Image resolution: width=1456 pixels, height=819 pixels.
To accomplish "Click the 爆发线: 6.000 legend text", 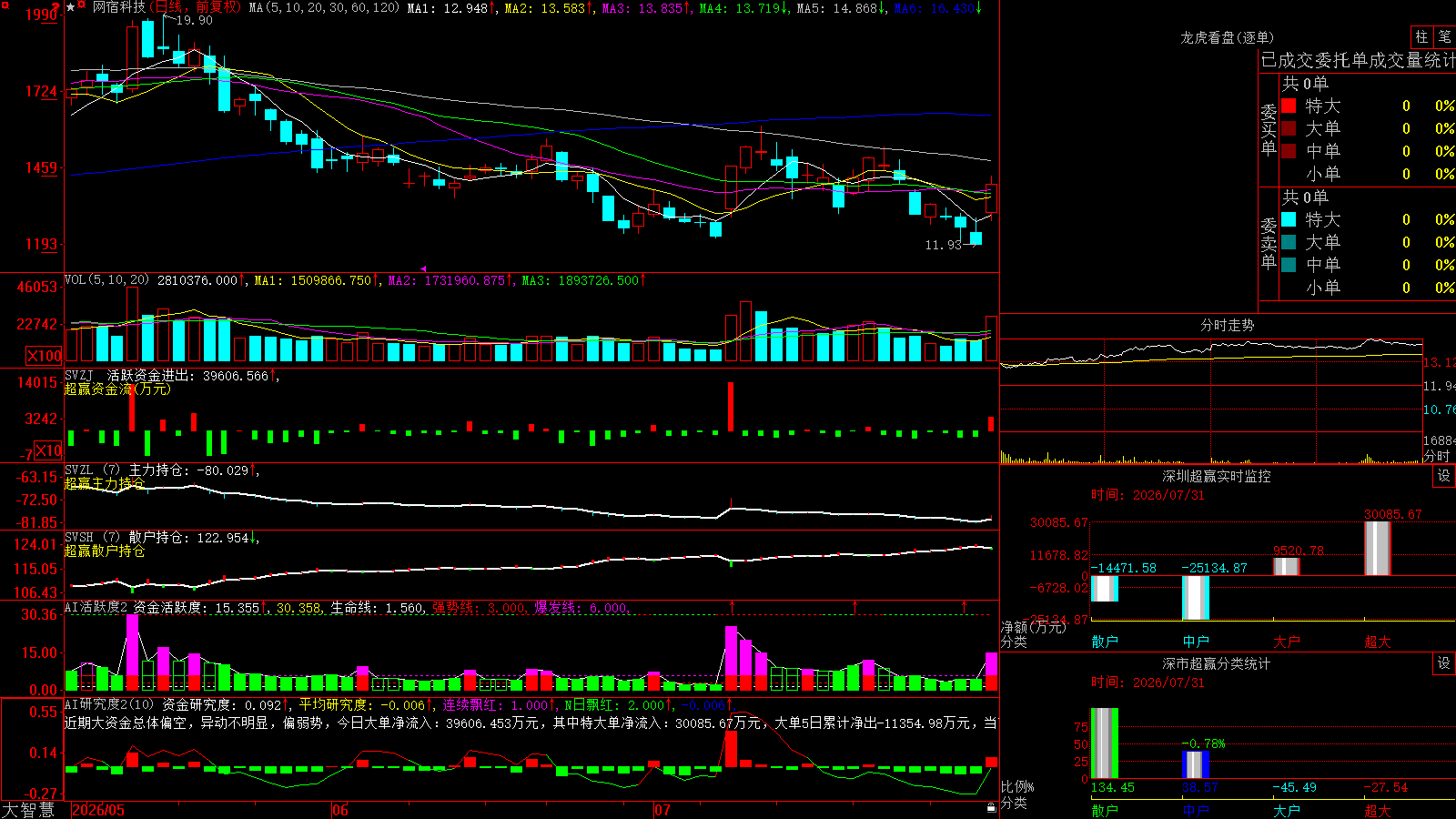I will (x=581, y=608).
